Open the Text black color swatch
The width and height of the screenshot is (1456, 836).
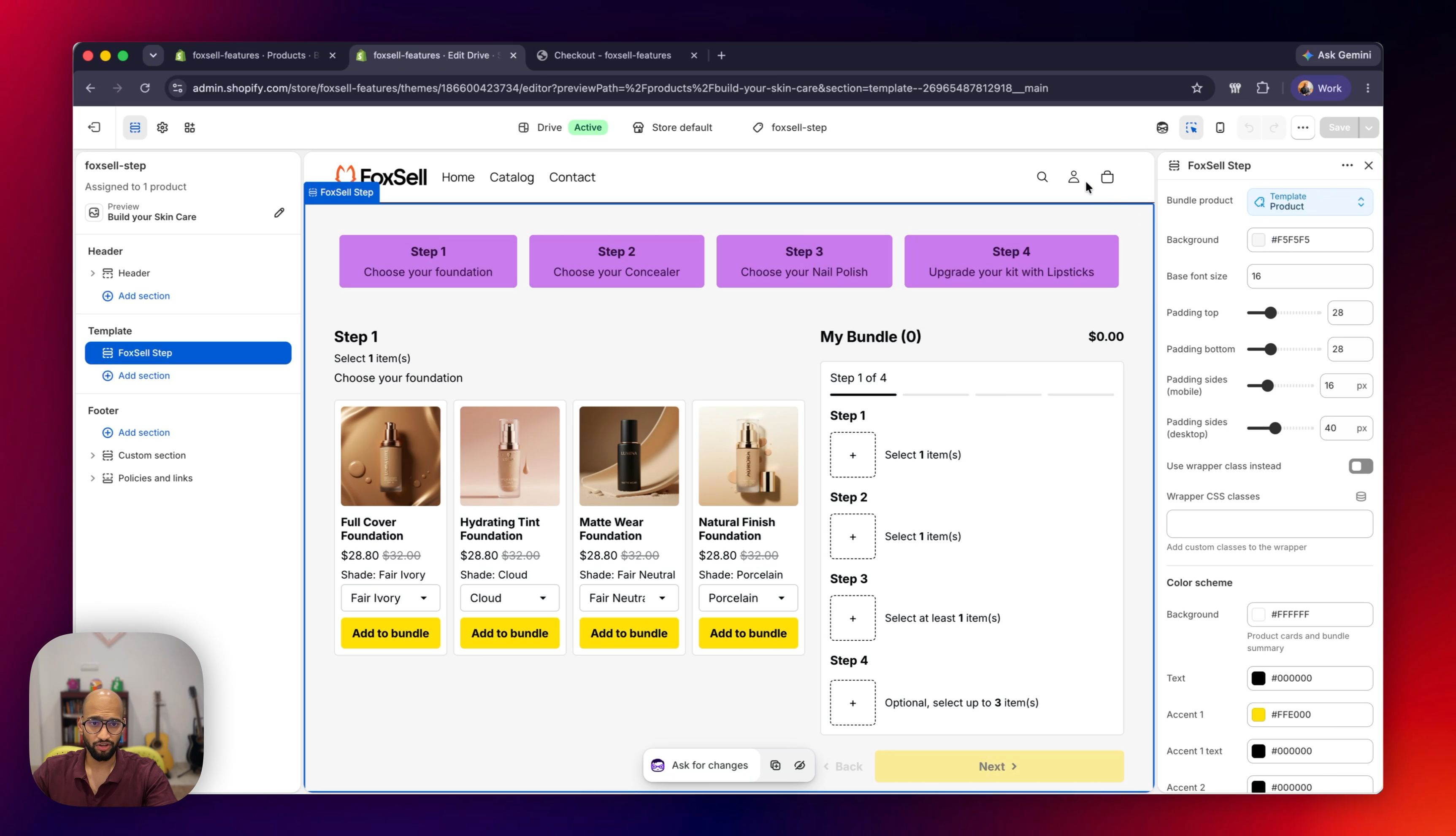point(1258,678)
